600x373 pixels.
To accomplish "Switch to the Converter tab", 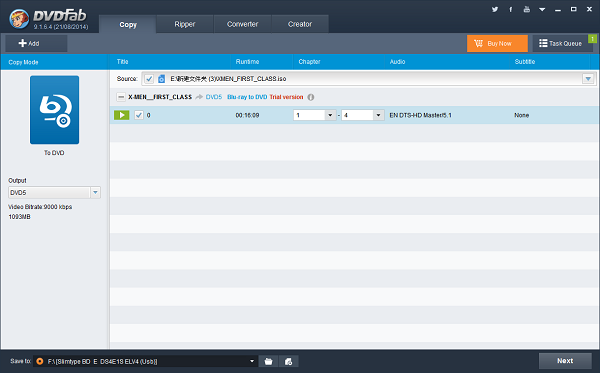I will pyautogui.click(x=242, y=24).
